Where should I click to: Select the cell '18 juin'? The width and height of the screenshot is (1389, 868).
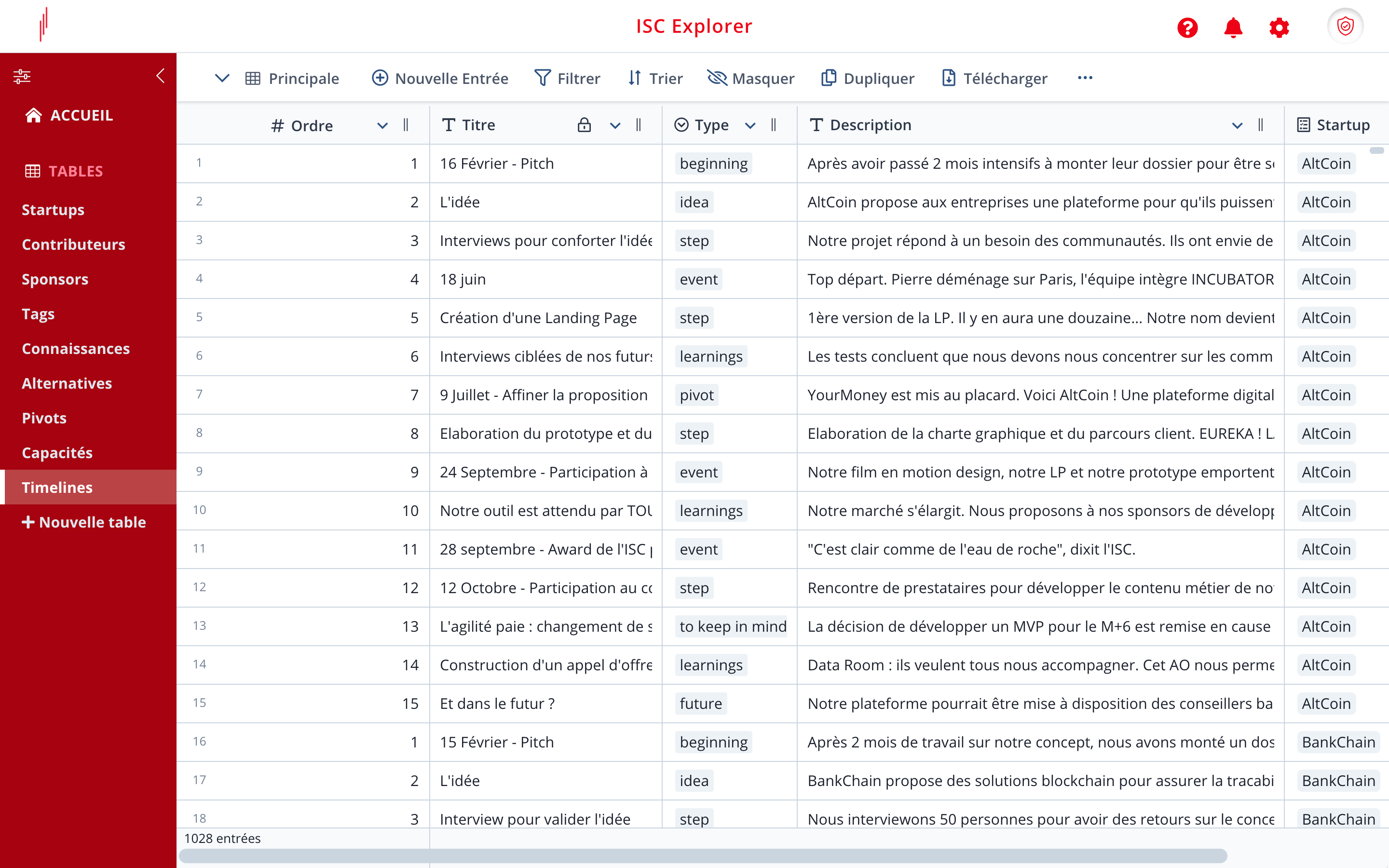(545, 280)
